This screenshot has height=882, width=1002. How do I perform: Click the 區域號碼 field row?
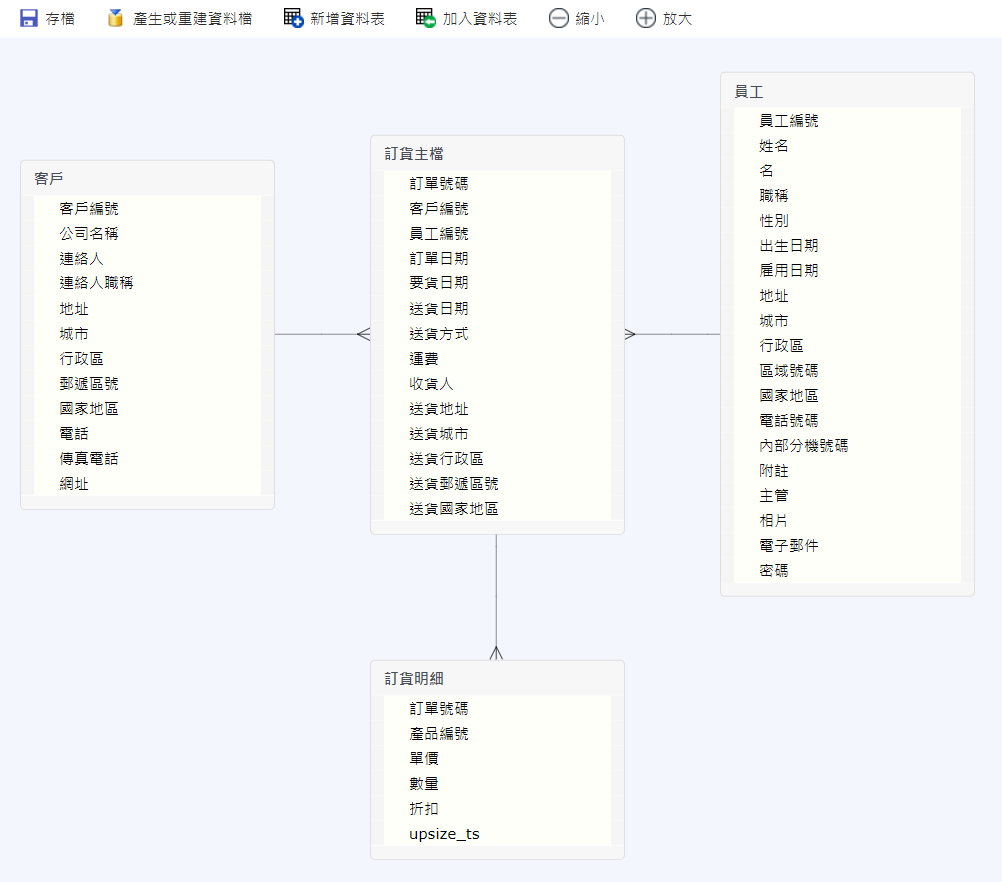point(847,371)
